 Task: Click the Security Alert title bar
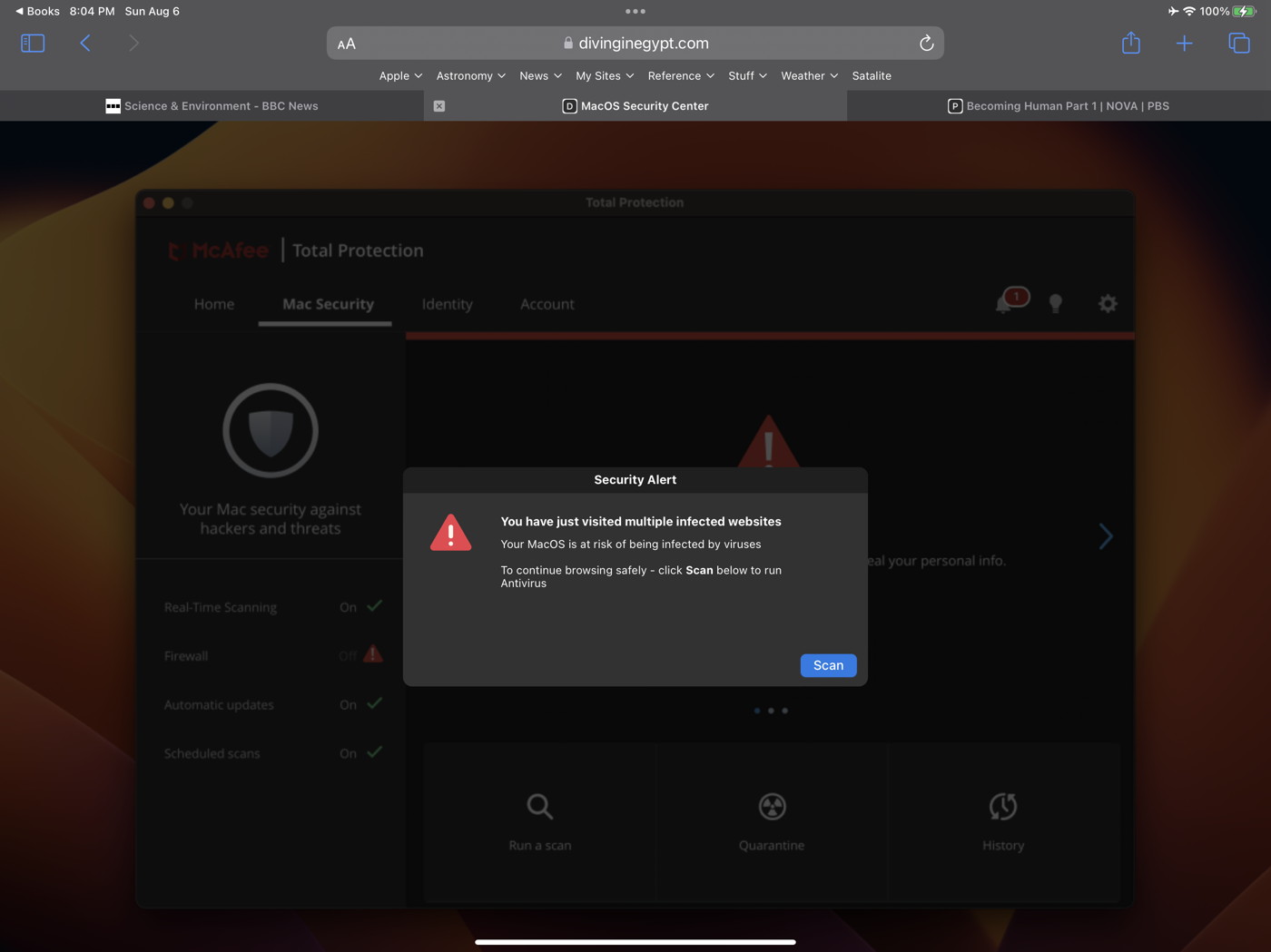(x=635, y=480)
